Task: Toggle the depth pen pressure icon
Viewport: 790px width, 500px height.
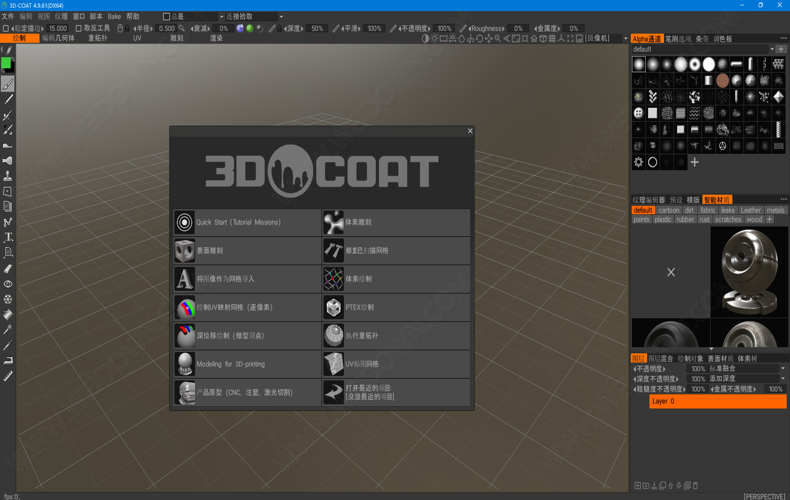Action: click(x=273, y=28)
